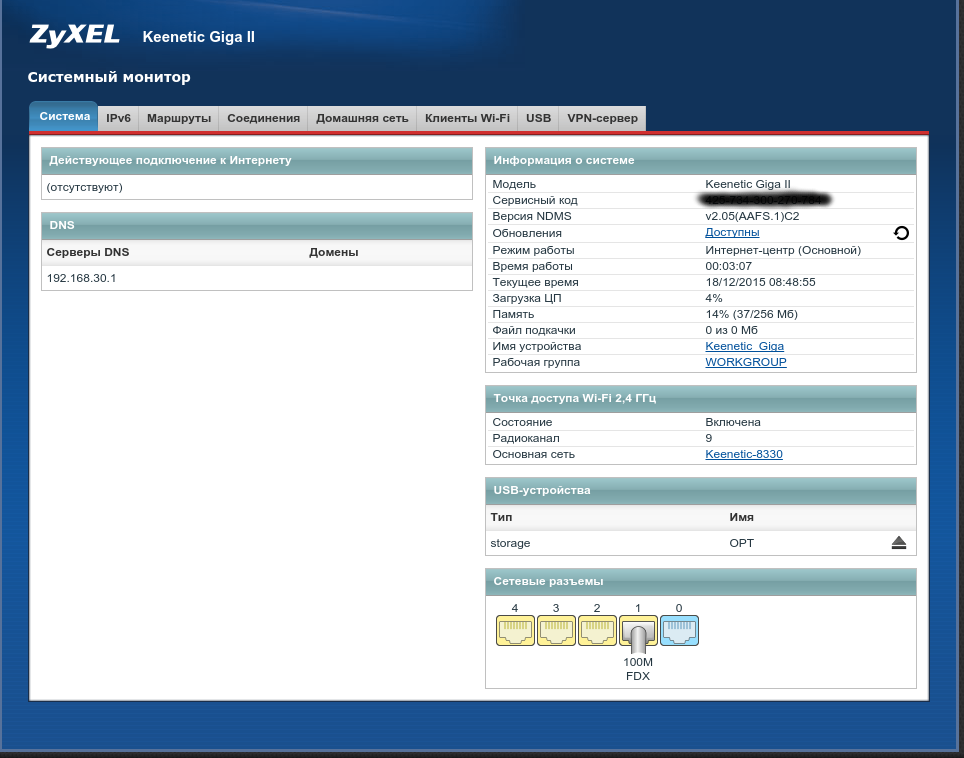Click the WORKGROUP link
964x758 pixels.
point(745,362)
